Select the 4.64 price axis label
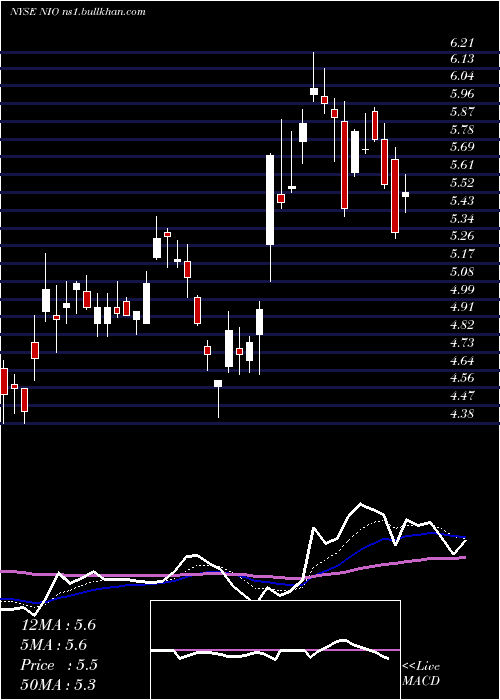The width and height of the screenshot is (500, 700). pyautogui.click(x=462, y=360)
